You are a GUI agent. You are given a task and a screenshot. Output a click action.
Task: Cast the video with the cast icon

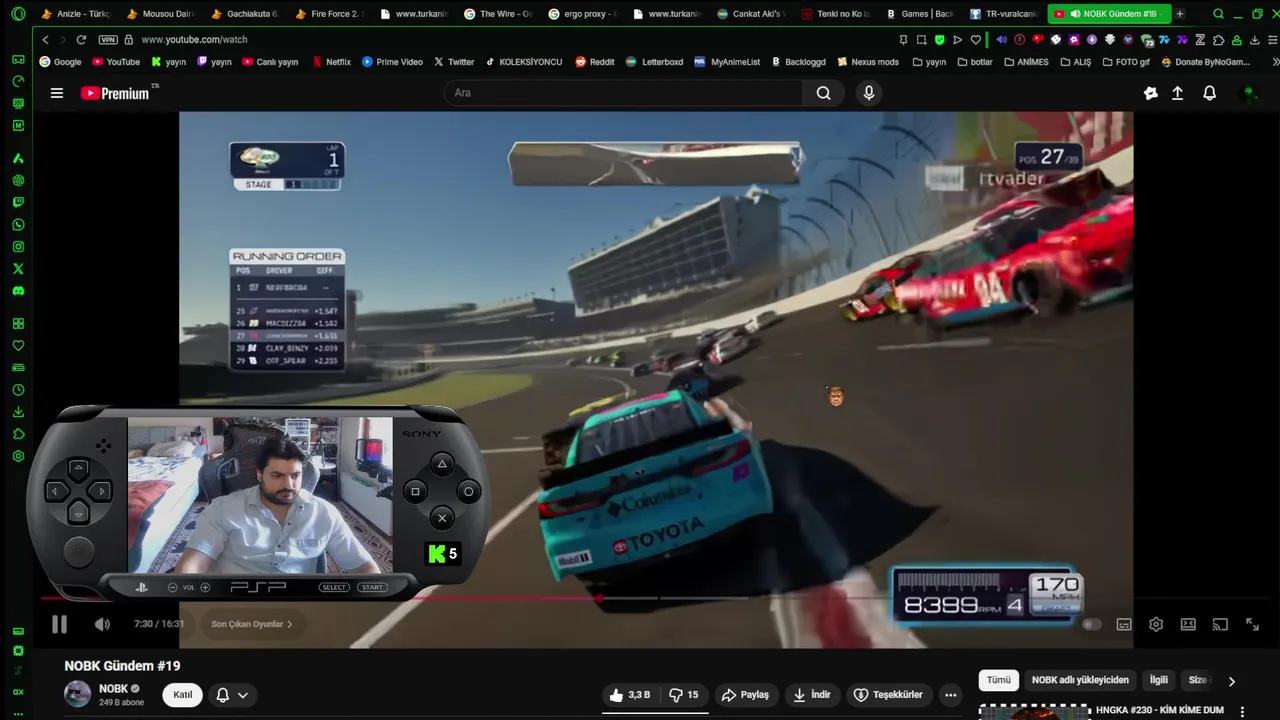click(1220, 624)
